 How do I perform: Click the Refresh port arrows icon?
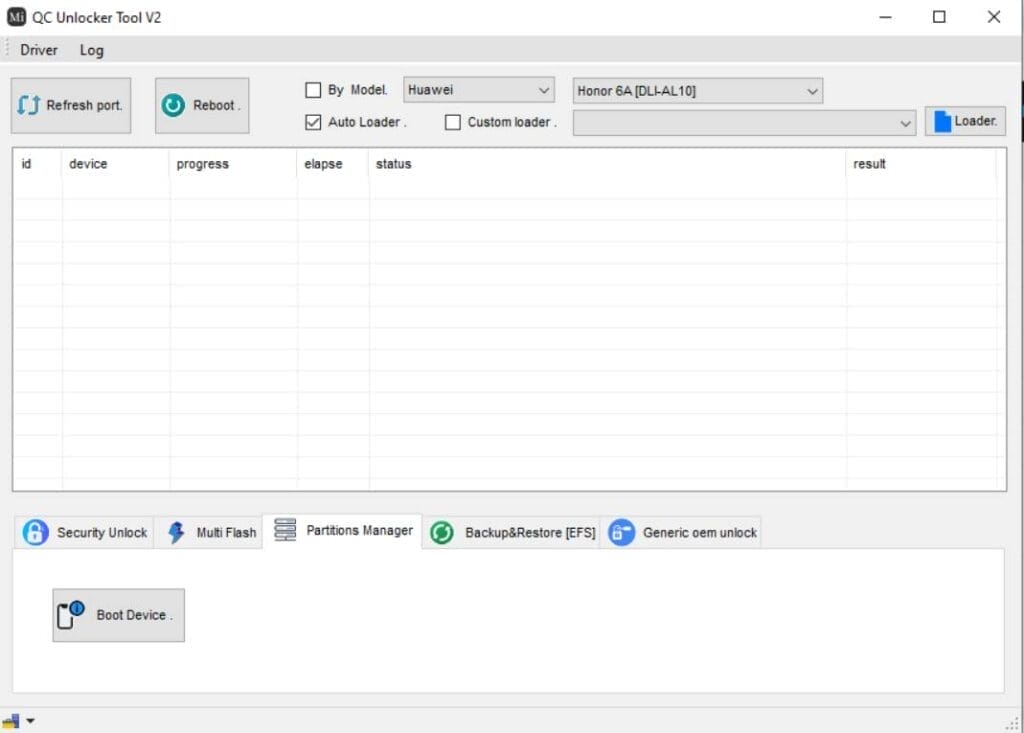pos(29,105)
